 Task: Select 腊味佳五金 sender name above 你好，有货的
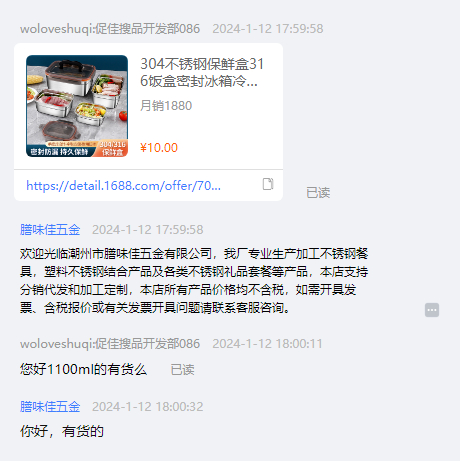pos(50,407)
